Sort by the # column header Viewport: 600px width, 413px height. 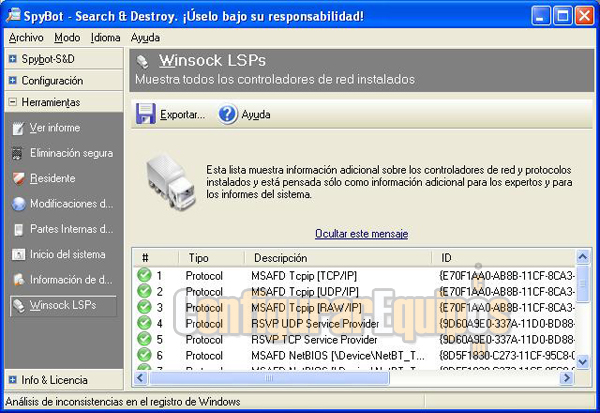156,258
